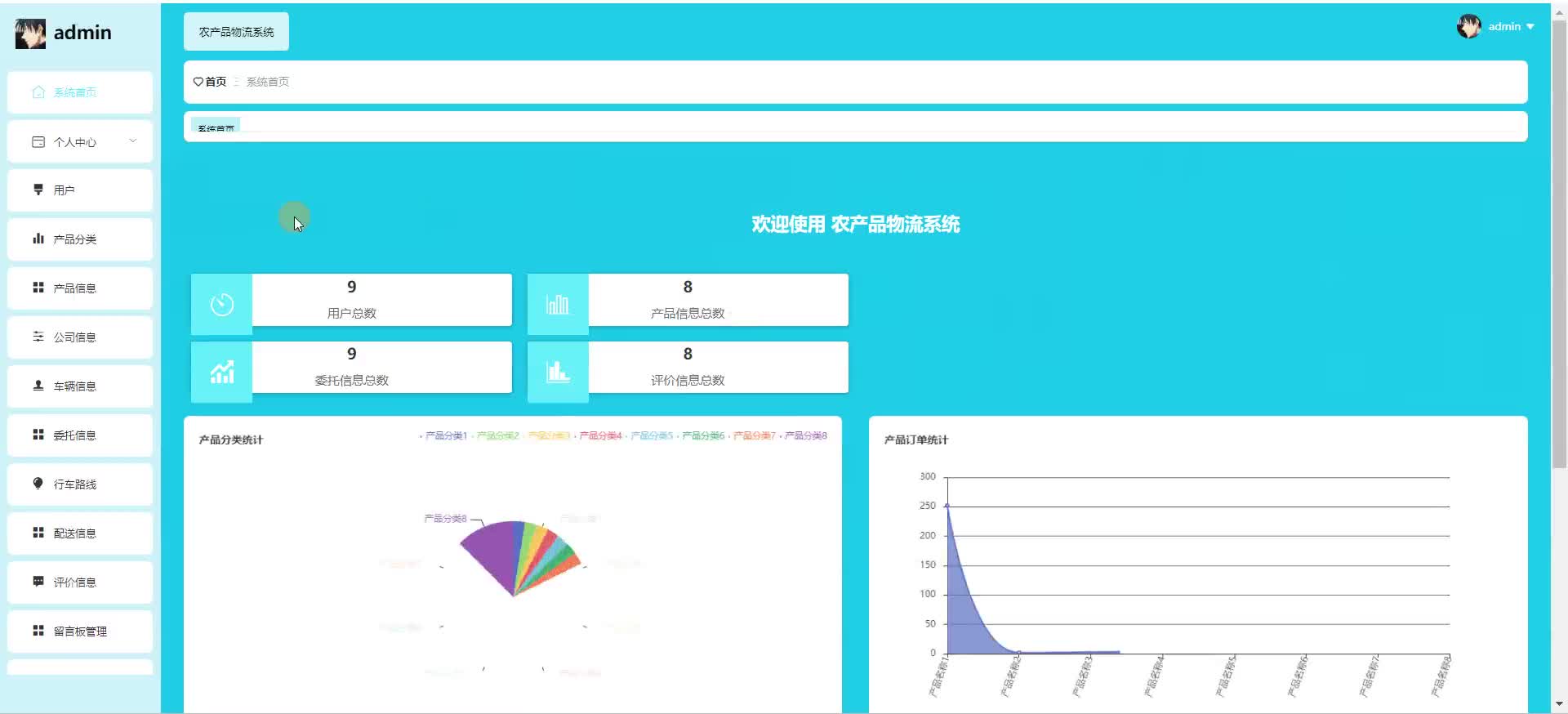Click the chart icon for 评价信息总数
Viewport: 1568px width, 714px height.
(558, 372)
